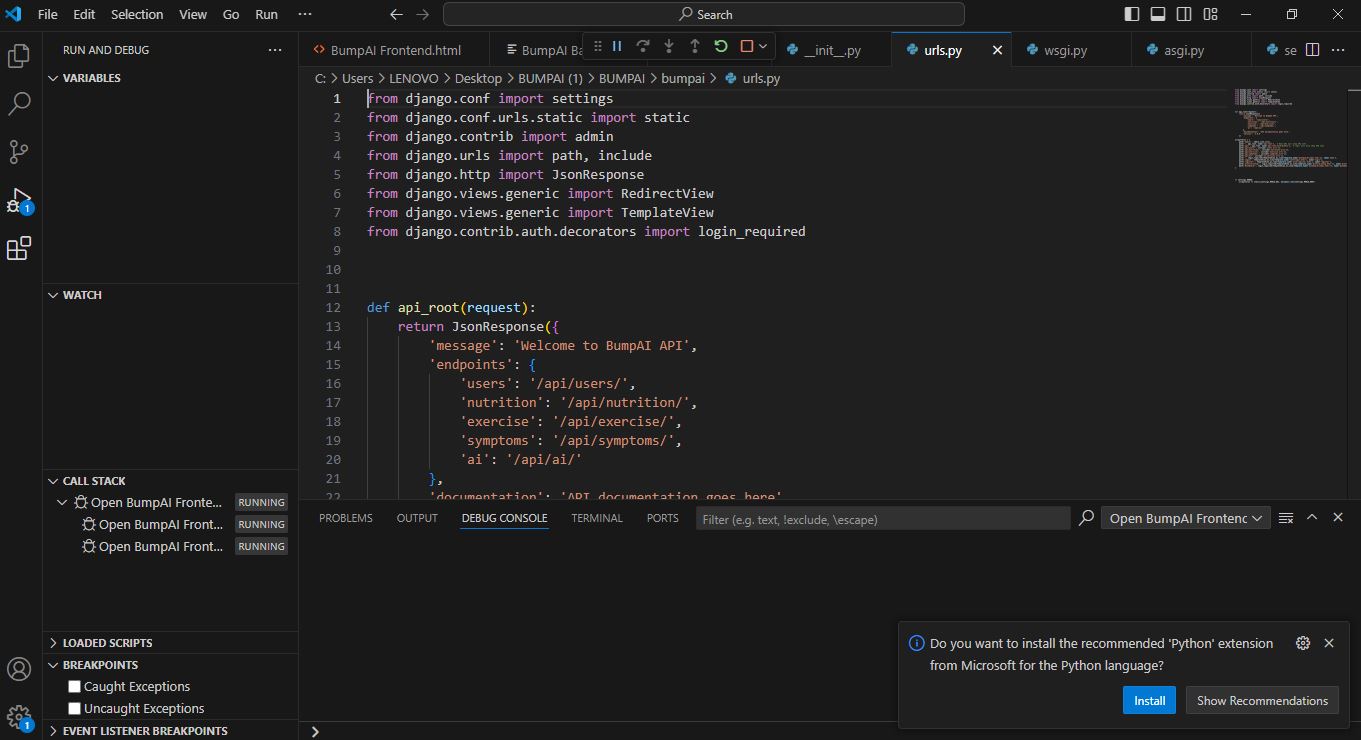Screen dimensions: 1361x740
Task: Stop the debugger with the red square
Action: coord(746,46)
